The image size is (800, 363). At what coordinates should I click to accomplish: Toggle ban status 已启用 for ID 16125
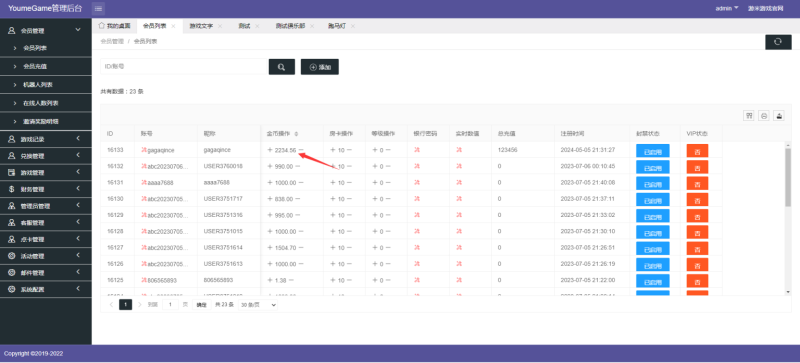click(x=653, y=281)
